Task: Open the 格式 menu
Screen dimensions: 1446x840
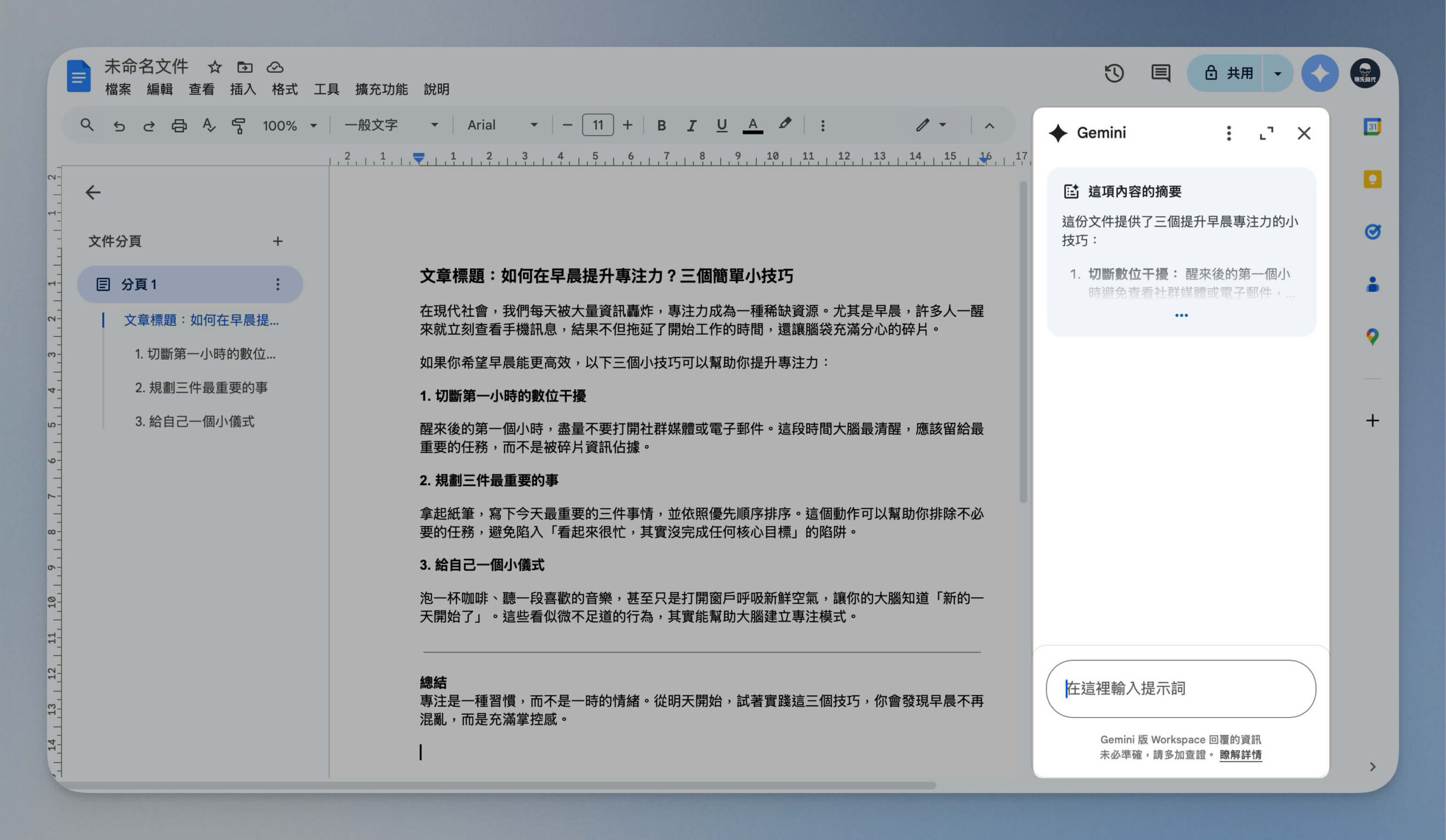Action: click(285, 89)
